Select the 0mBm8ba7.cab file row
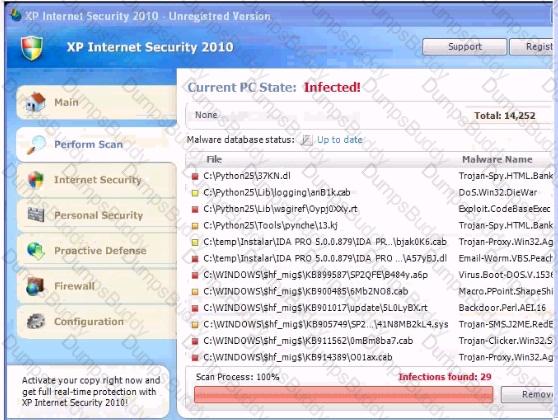The height and width of the screenshot is (420, 558). [370, 341]
